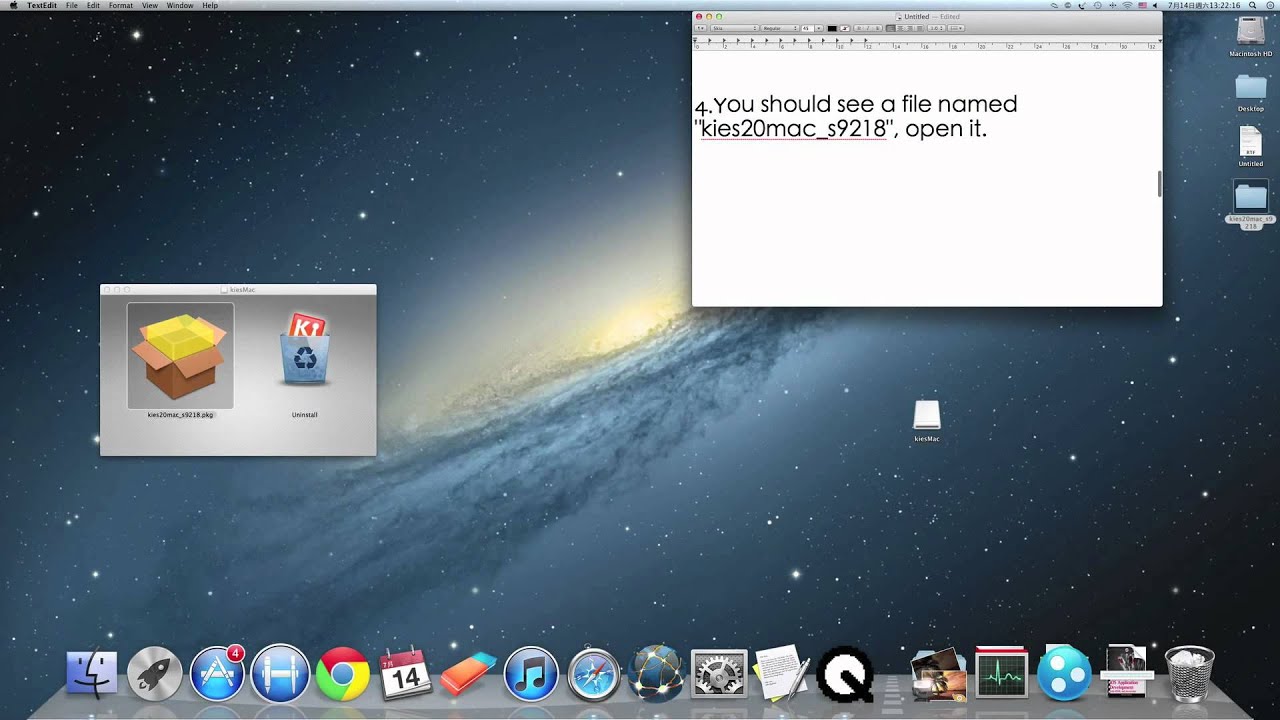Toggle bold formatting in TextEdit
The height and width of the screenshot is (720, 1280).
859,28
